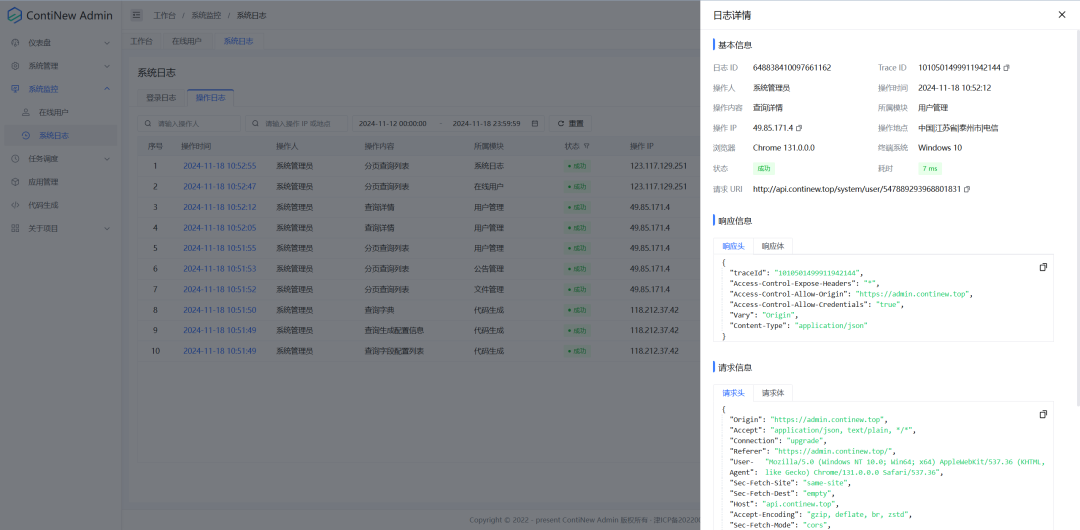Screen dimensions: 1080x530
Task: Go to 在线用户 in the sidebar
Action: coord(54,112)
